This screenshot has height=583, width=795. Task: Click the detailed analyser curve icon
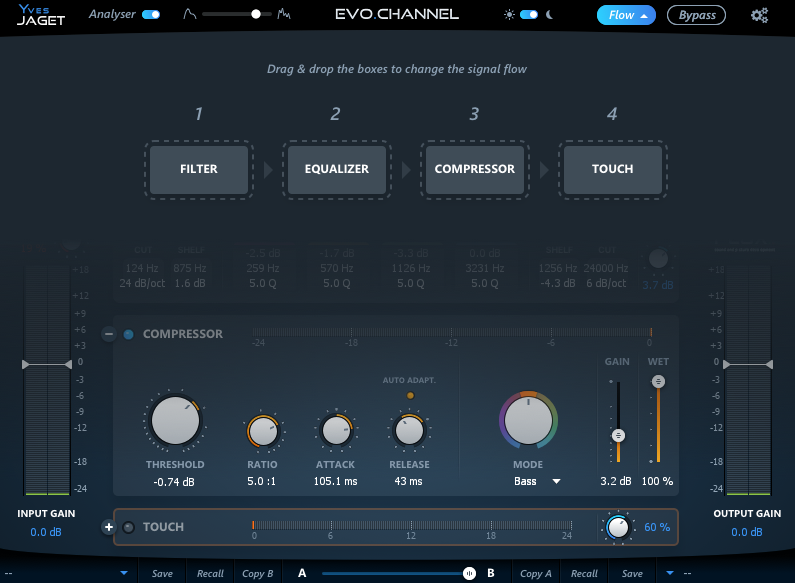[284, 14]
